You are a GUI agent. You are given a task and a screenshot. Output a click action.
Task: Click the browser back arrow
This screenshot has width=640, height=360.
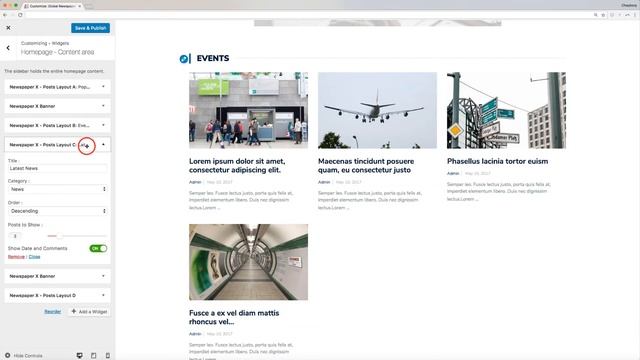tap(5, 15)
